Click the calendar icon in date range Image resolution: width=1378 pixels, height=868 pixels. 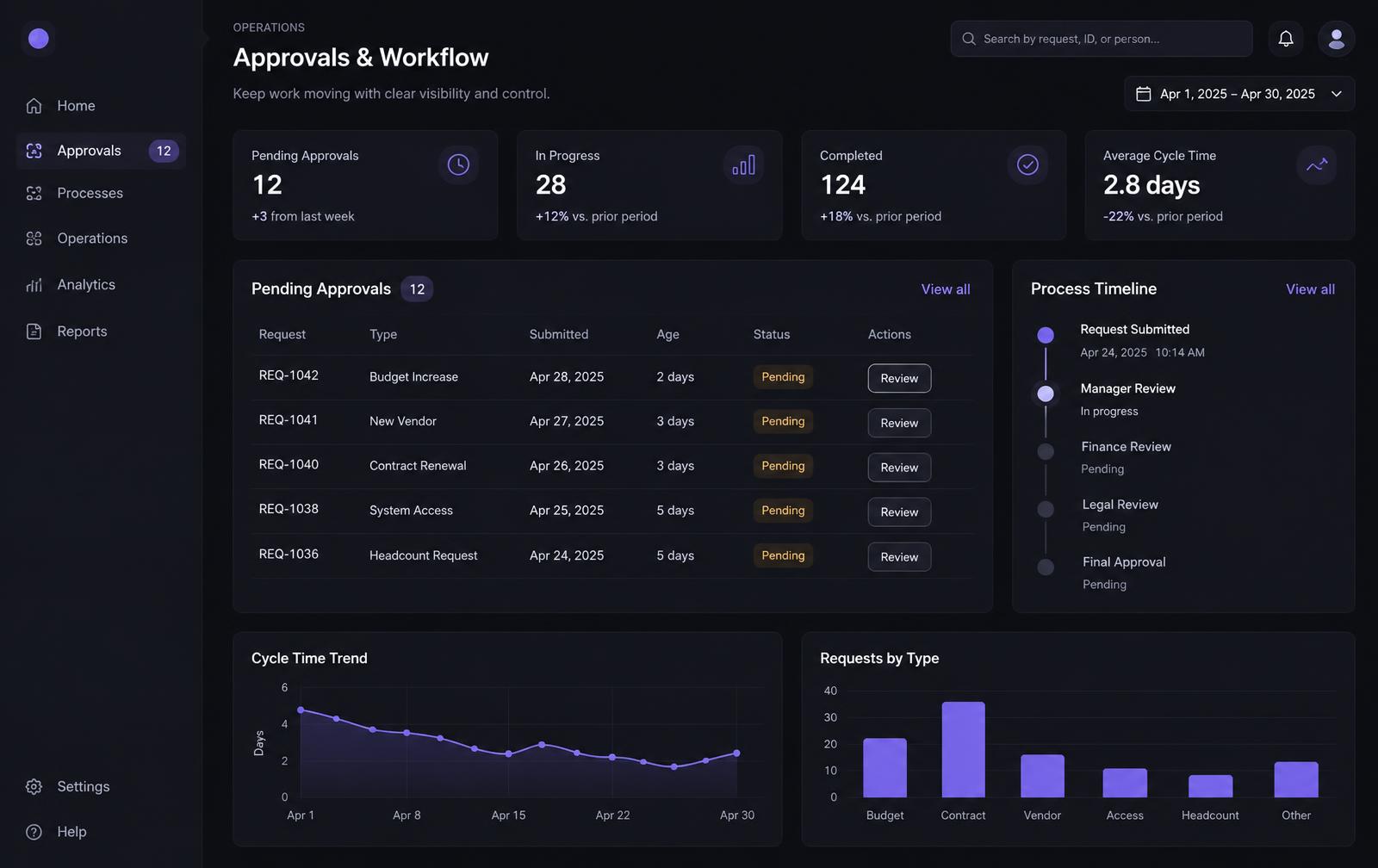tap(1144, 94)
